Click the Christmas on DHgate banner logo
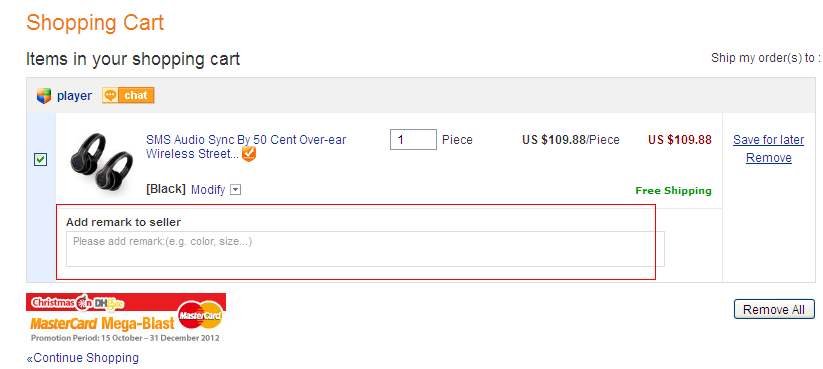The height and width of the screenshot is (369, 823). click(x=78, y=302)
